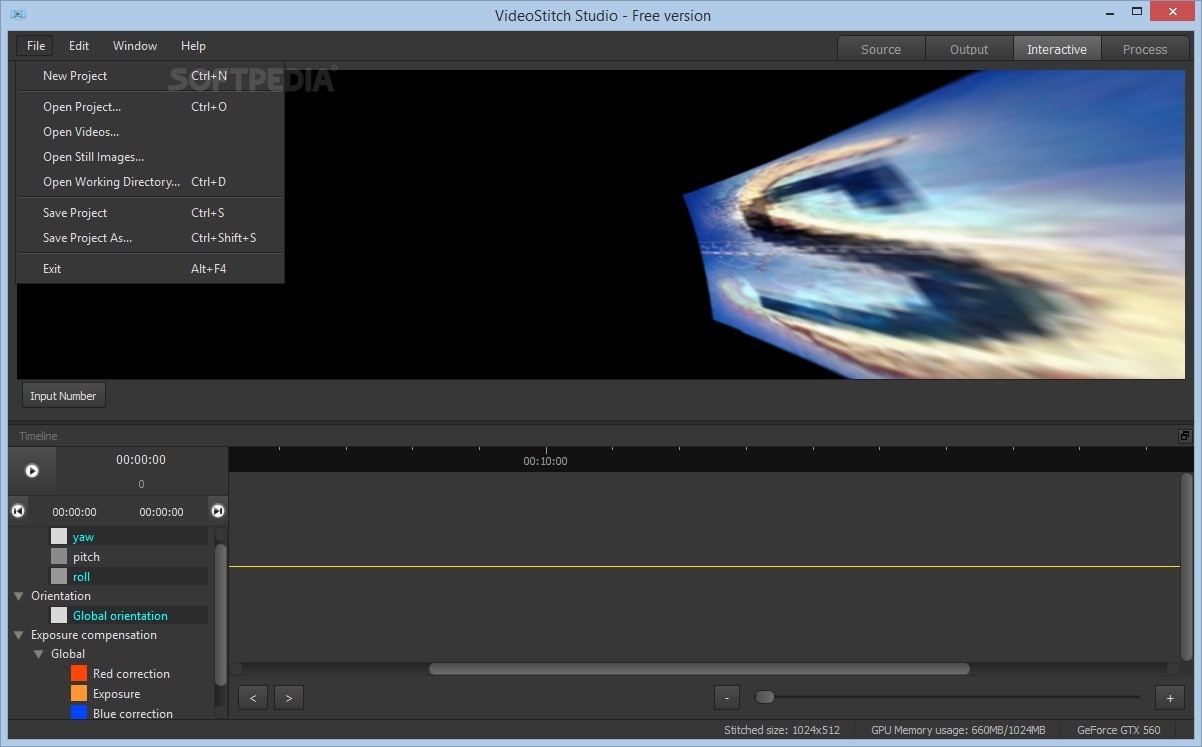The image size is (1202, 747).
Task: Click the GPU Memory usage status text
Action: 958,730
